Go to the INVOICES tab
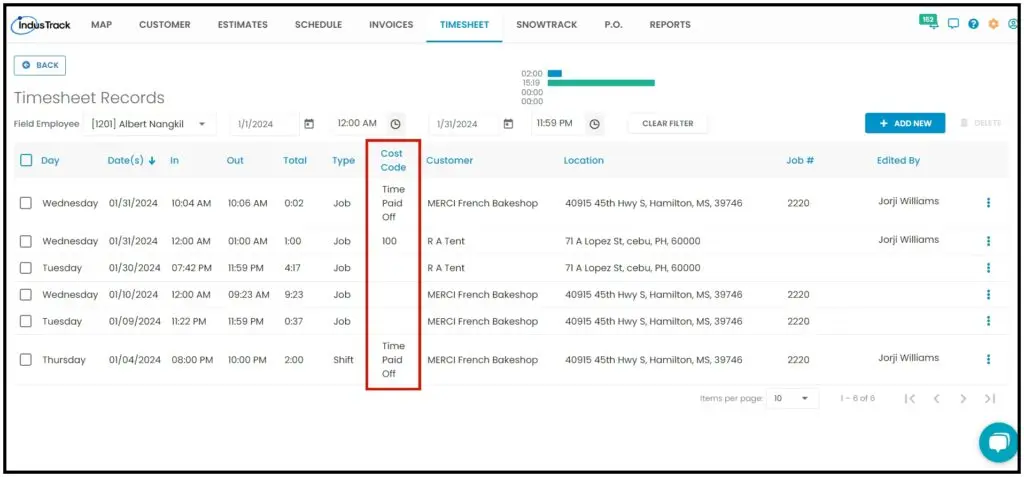 [391, 25]
